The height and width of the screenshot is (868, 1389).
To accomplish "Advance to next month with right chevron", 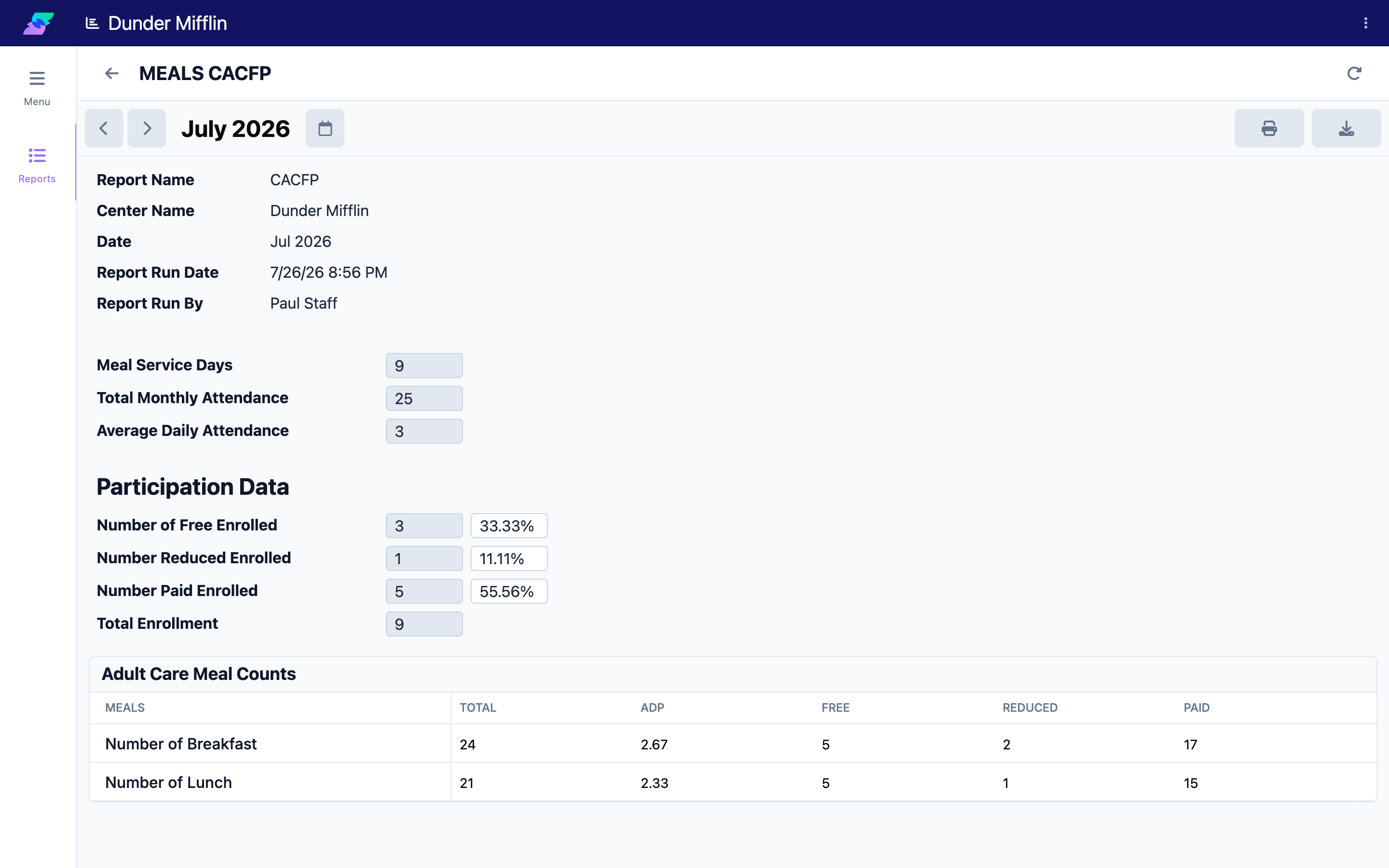I will [x=146, y=128].
